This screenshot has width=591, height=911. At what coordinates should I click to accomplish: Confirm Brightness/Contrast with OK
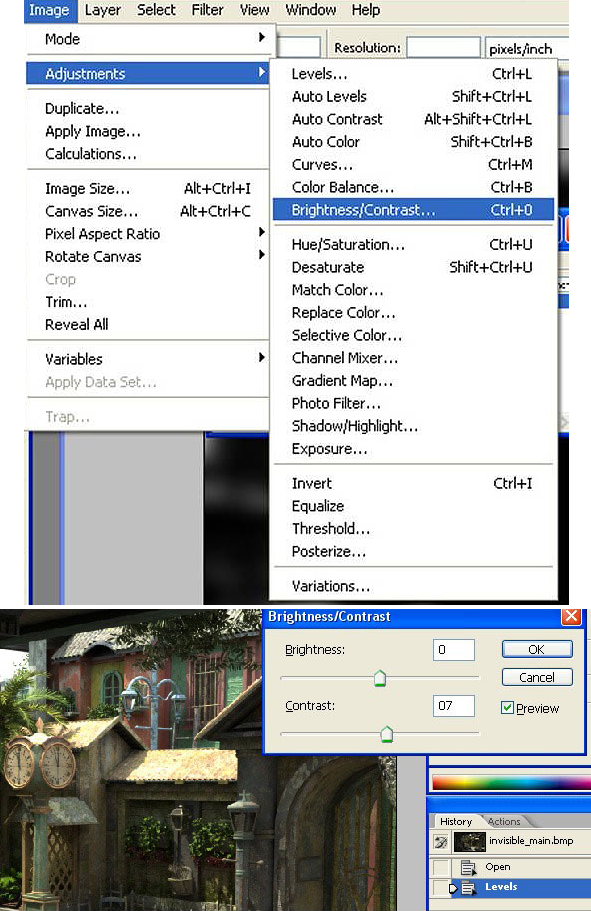(537, 649)
